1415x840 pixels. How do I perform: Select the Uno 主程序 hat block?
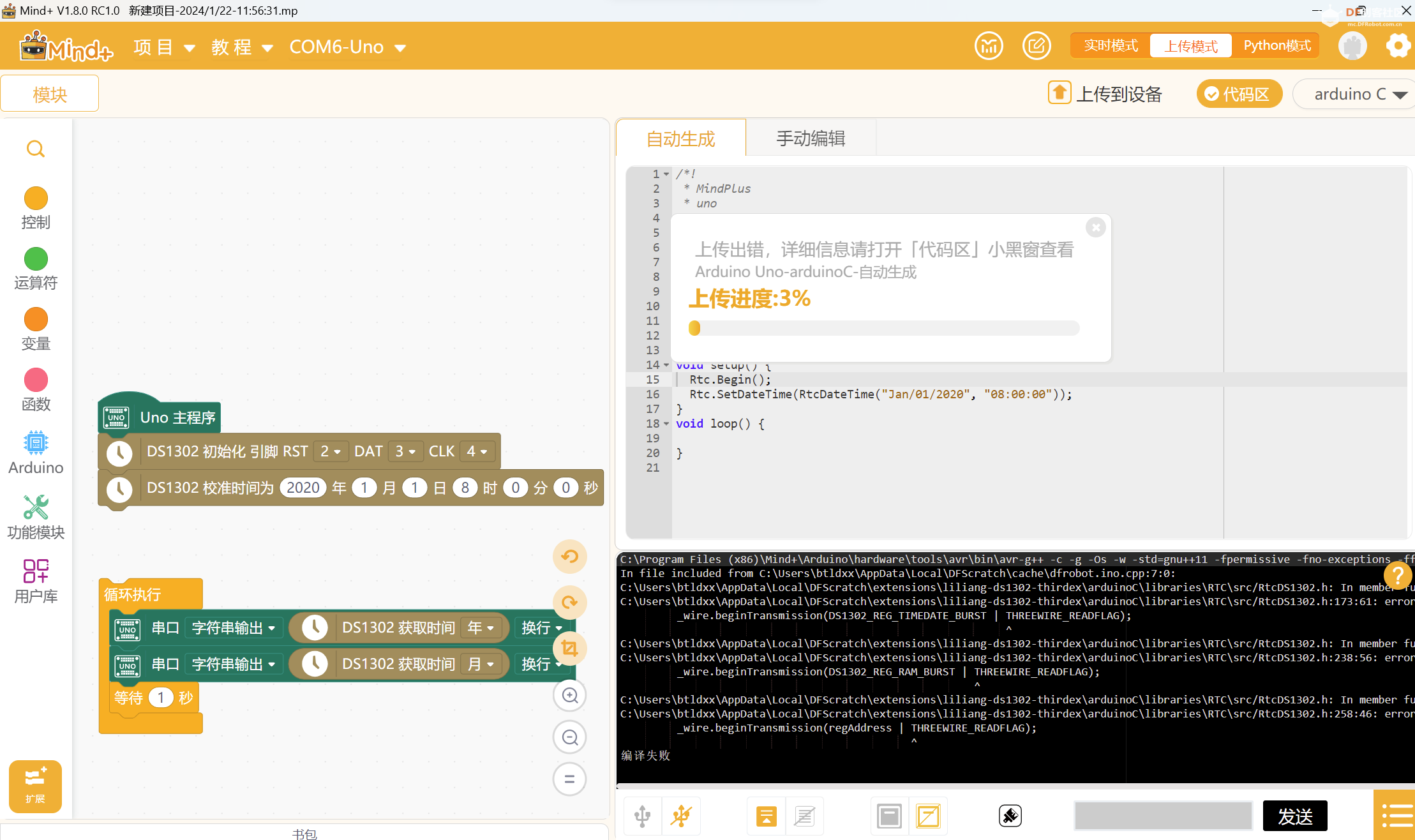(x=160, y=414)
